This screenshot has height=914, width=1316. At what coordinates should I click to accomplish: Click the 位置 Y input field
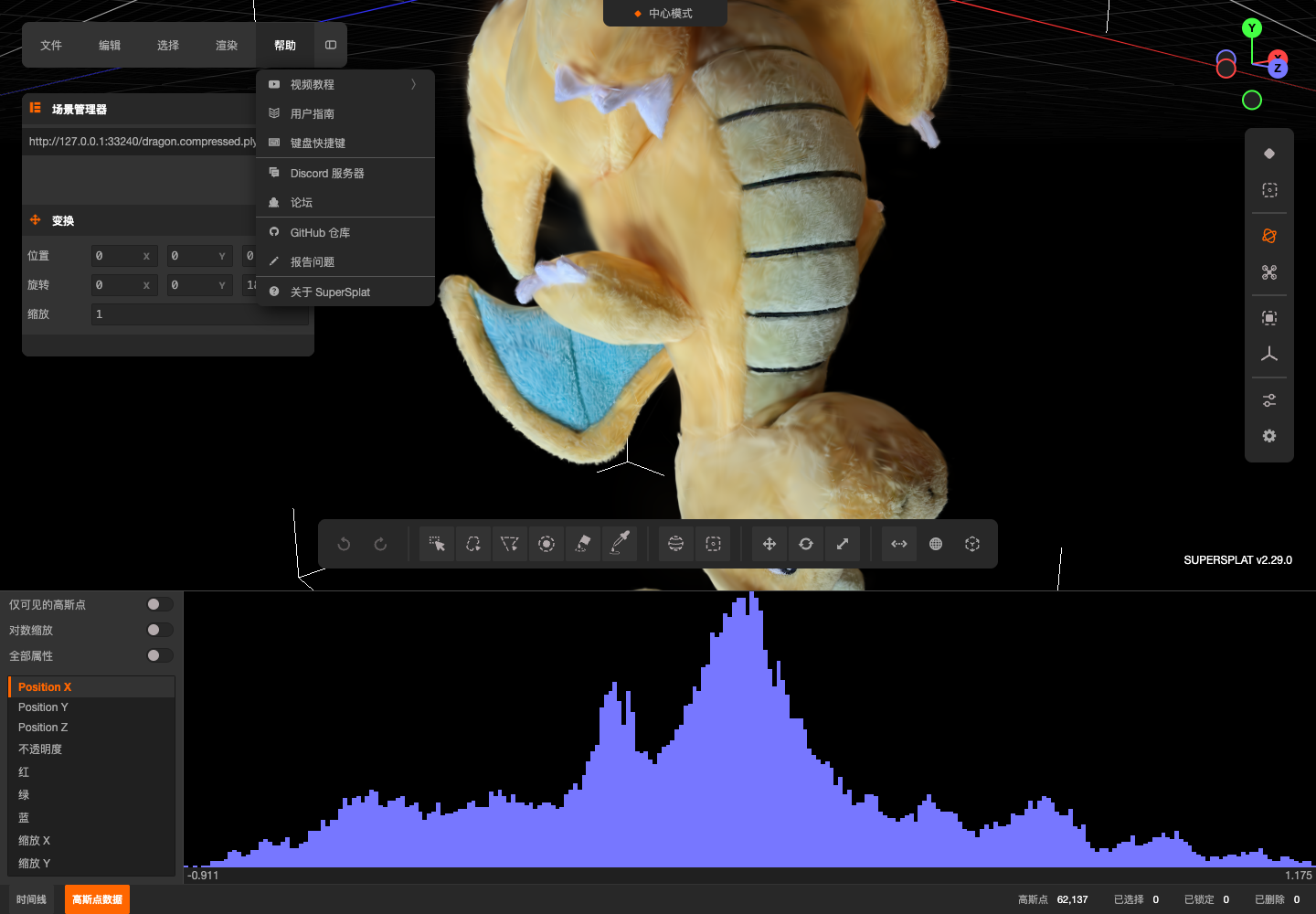[200, 256]
